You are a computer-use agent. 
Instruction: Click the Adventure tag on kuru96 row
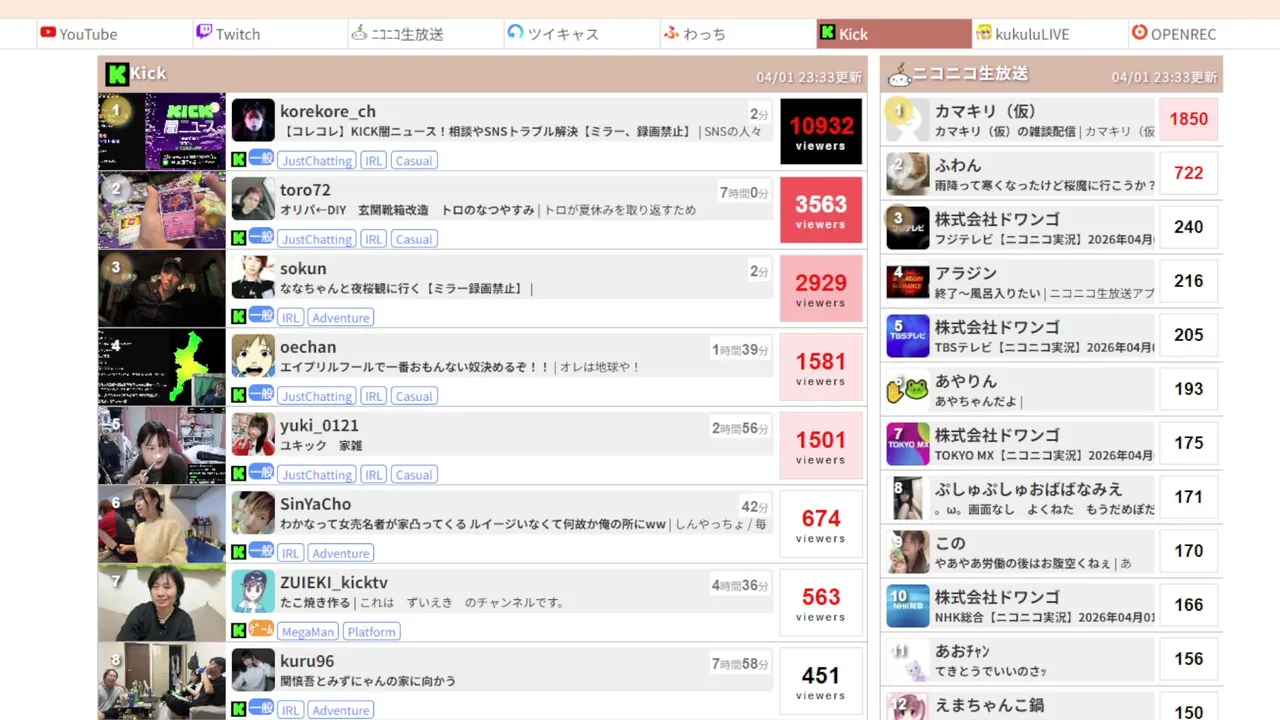pos(340,710)
